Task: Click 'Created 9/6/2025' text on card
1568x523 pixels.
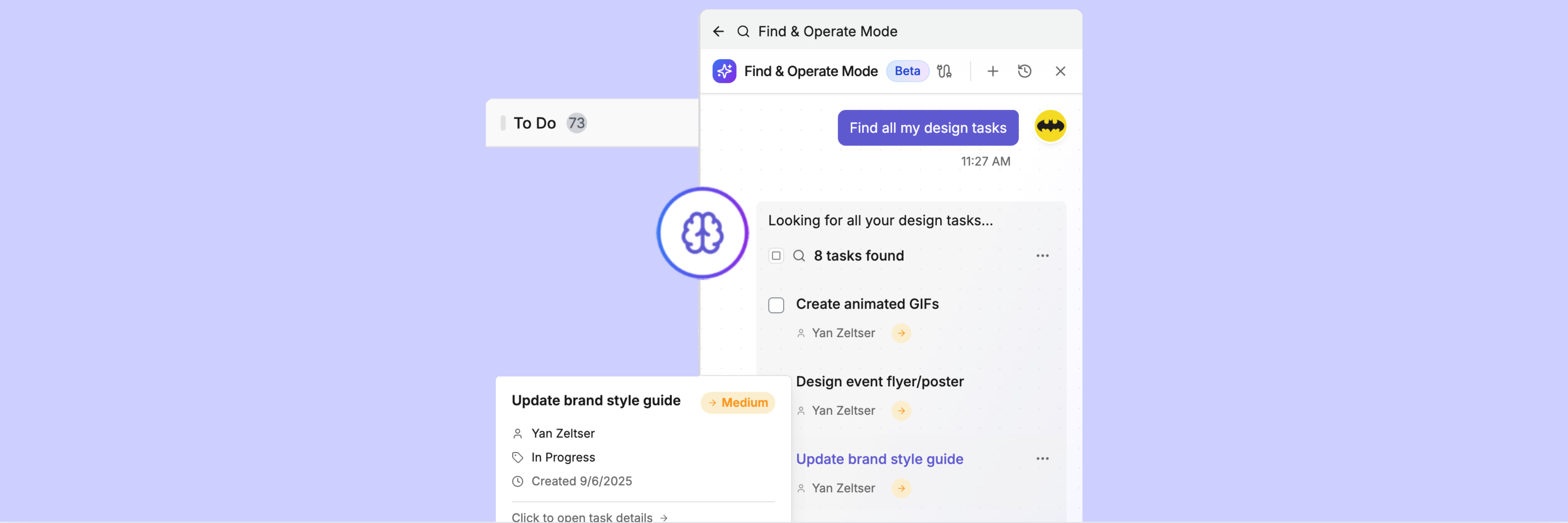Action: click(x=581, y=481)
